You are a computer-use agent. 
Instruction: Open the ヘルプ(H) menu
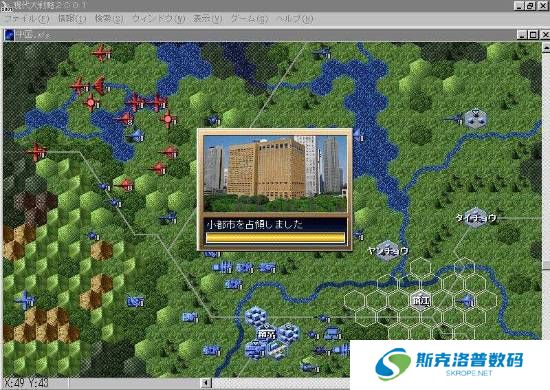295,19
